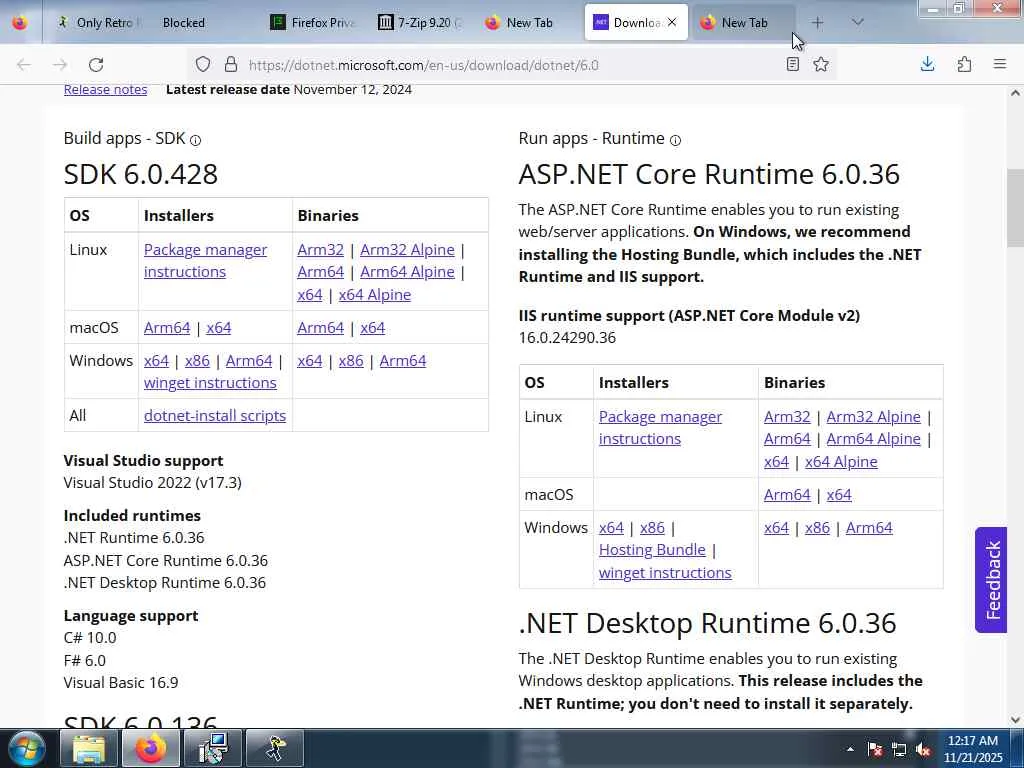1024x768 pixels.
Task: Click the taskbar clock and date
Action: point(973,749)
